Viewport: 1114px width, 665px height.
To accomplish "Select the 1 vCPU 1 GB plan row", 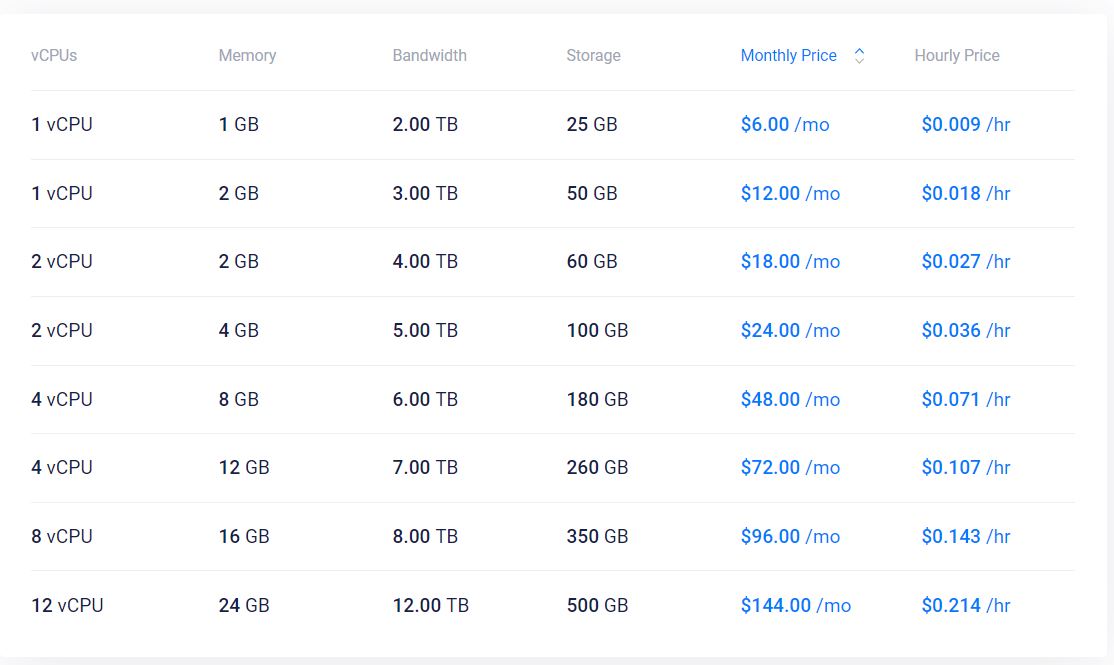I will tap(400, 124).
